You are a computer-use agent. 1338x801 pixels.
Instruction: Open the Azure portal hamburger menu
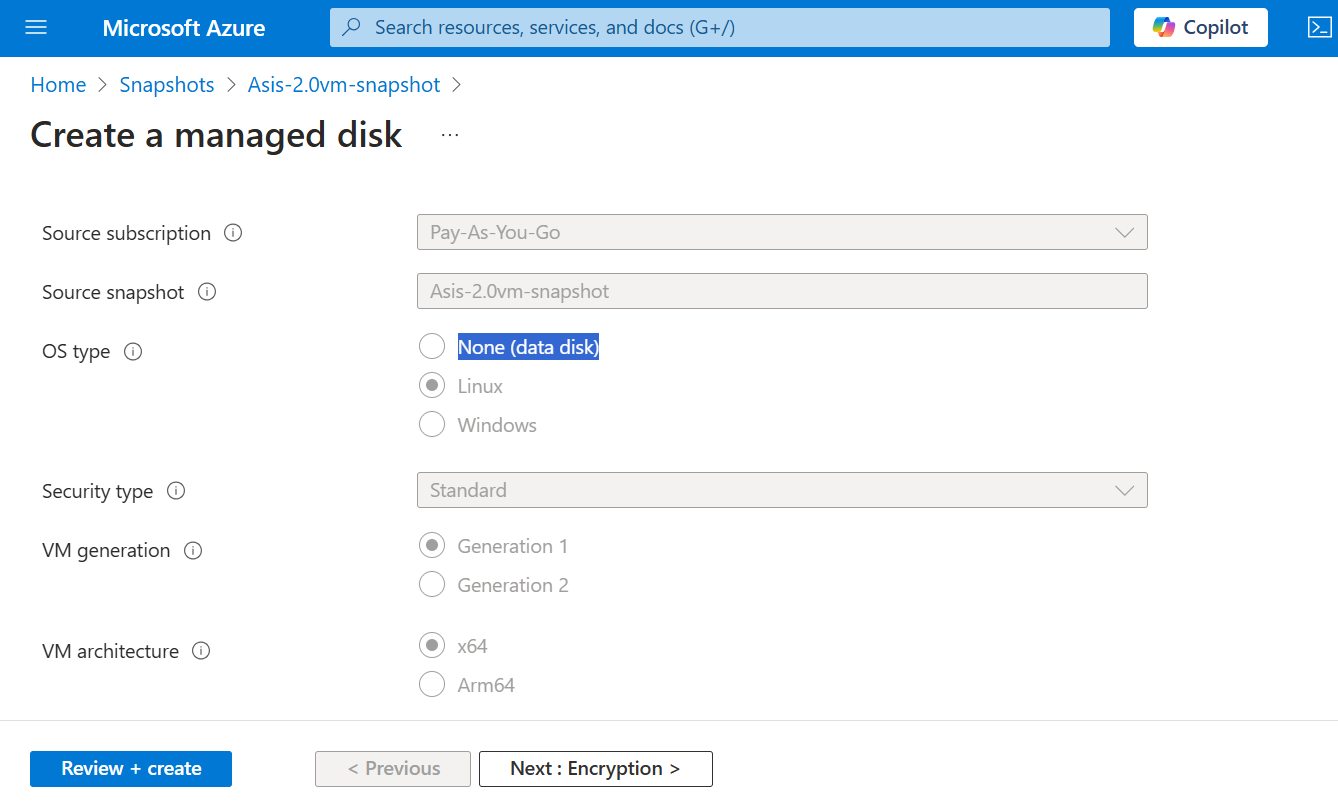tap(36, 27)
